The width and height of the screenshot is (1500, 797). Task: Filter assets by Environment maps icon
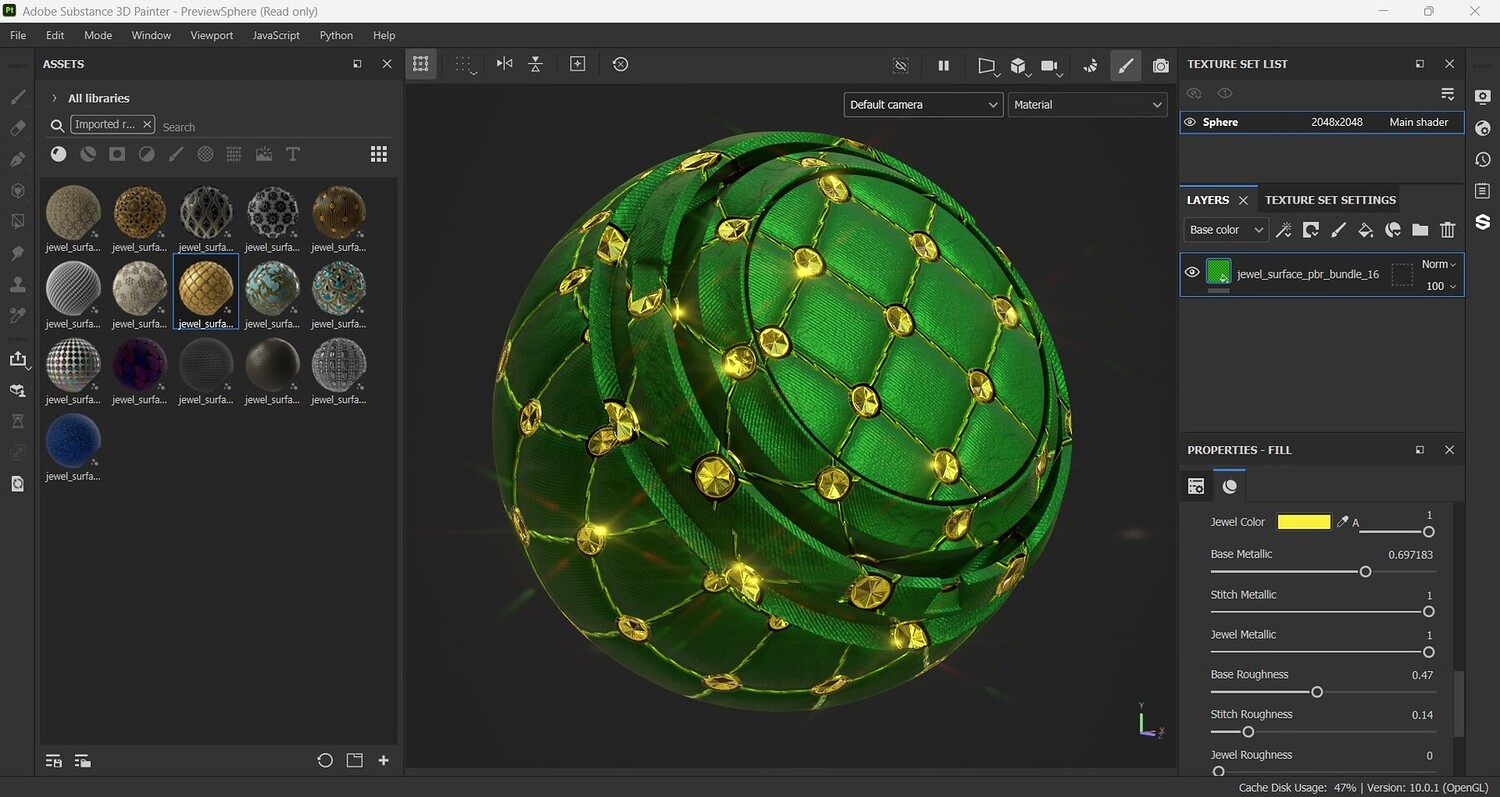(x=264, y=154)
